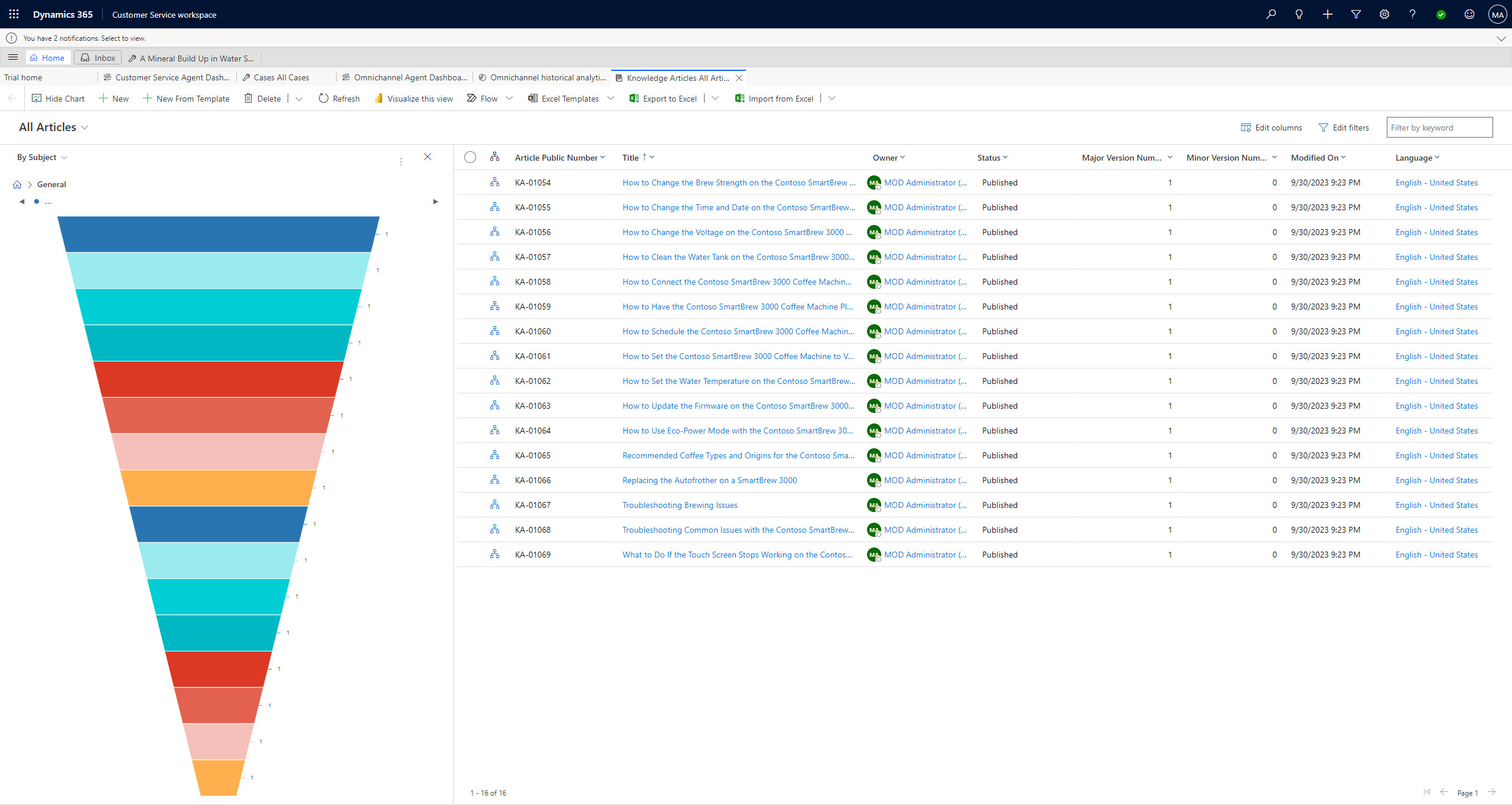The width and height of the screenshot is (1512, 805).
Task: Expand the Export to Excel chevron
Action: [715, 99]
